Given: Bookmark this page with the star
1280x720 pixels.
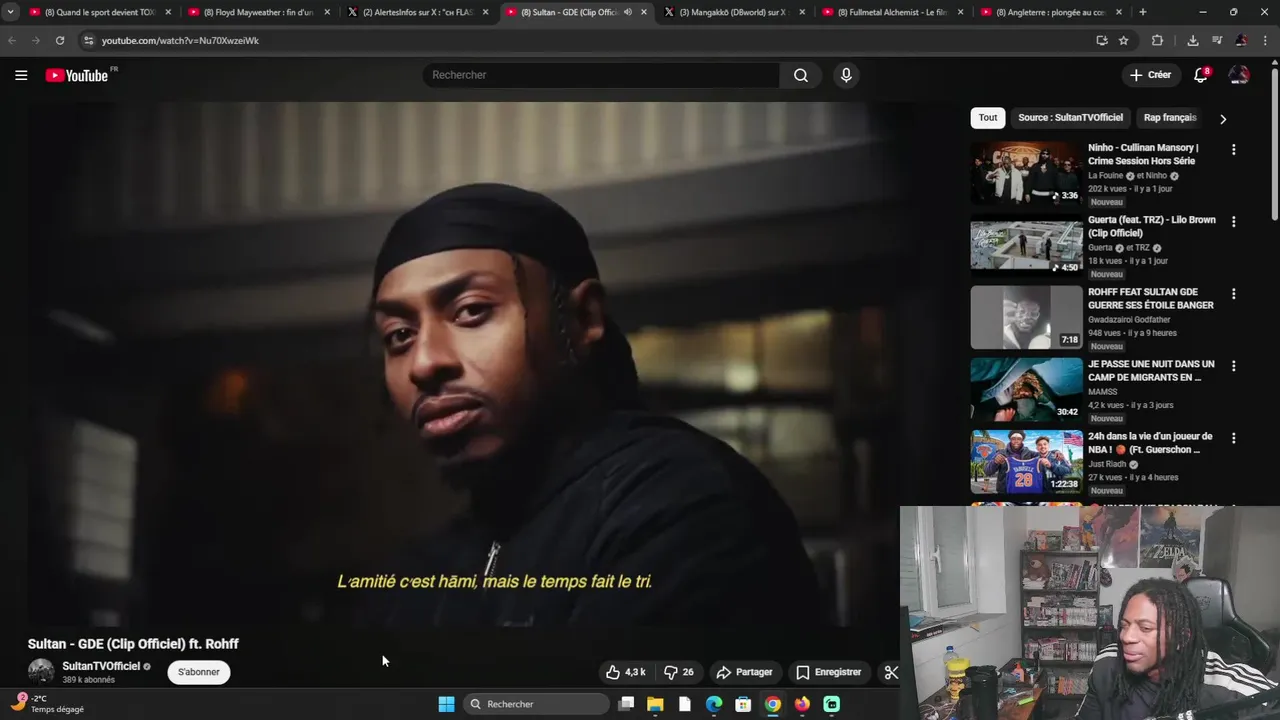Looking at the screenshot, I should (1124, 40).
